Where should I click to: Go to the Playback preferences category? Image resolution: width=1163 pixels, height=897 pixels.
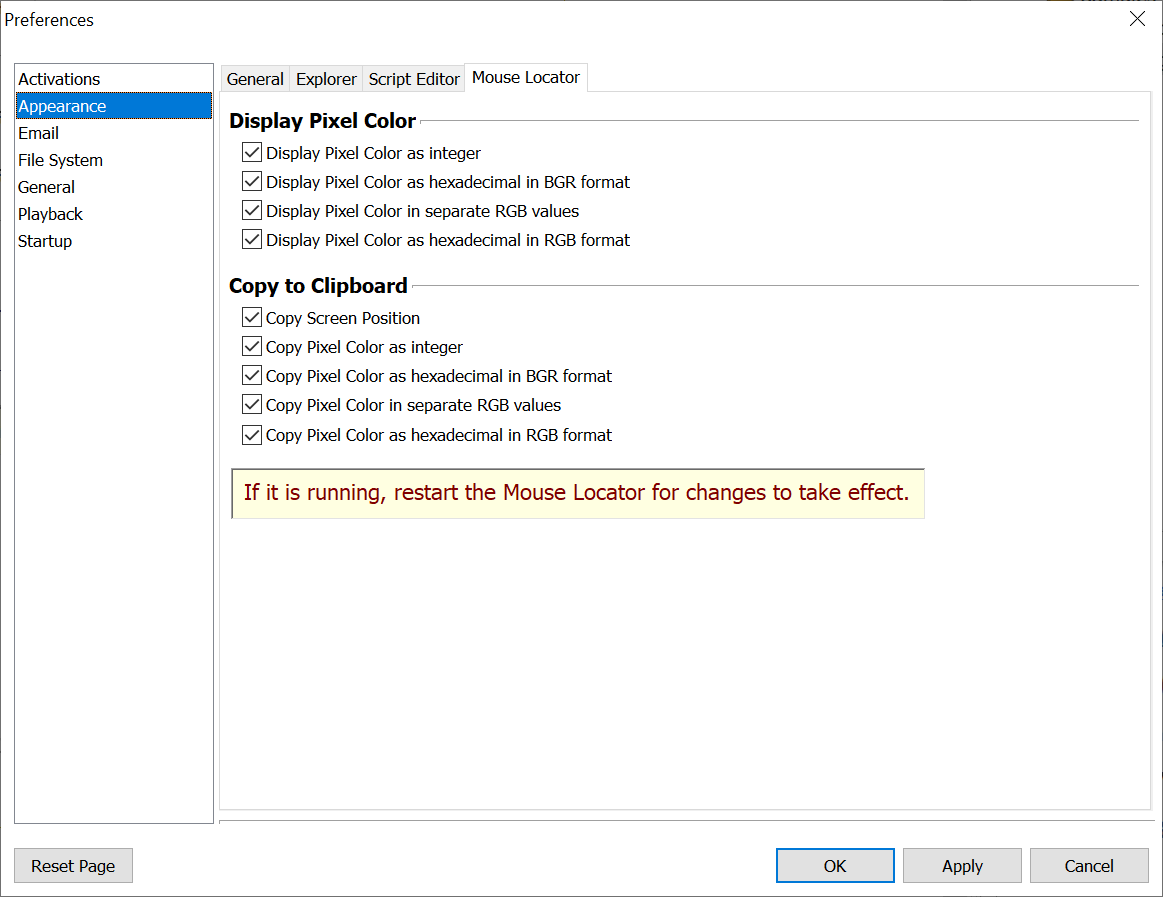50,214
